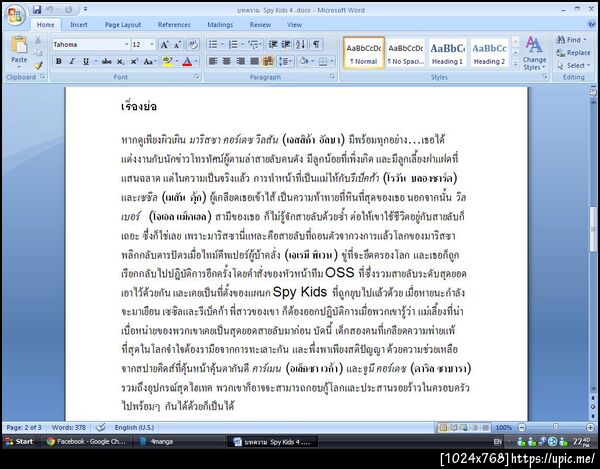Image resolution: width=600 pixels, height=469 pixels.
Task: Click the zoom slider handle
Action: (x=556, y=427)
